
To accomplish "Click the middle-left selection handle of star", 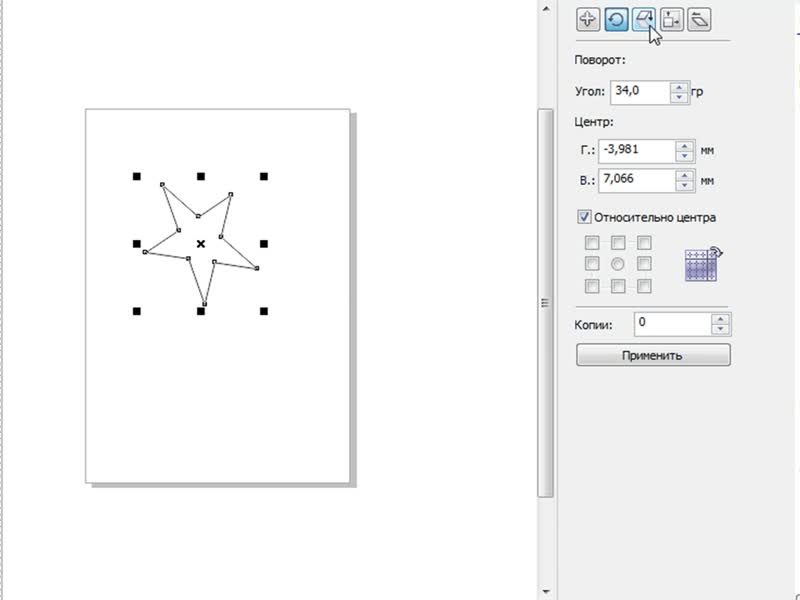I will point(137,244).
